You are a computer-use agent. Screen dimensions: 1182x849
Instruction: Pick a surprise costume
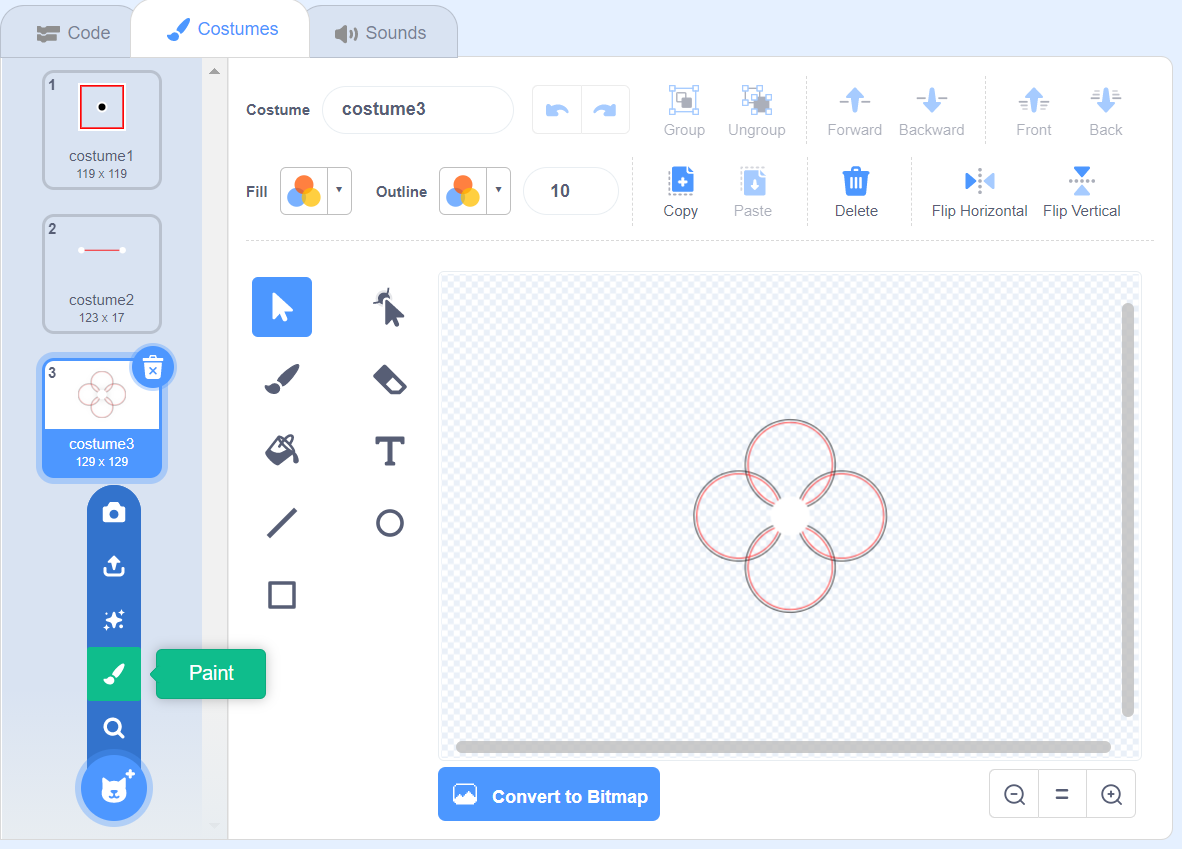pos(114,620)
